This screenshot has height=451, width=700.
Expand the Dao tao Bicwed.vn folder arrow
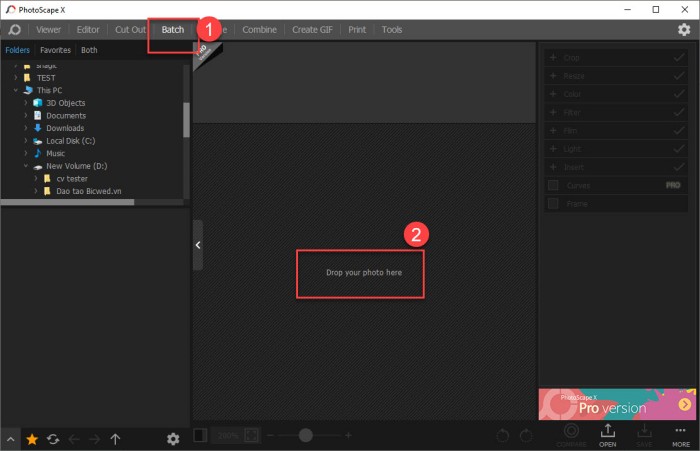(36, 191)
